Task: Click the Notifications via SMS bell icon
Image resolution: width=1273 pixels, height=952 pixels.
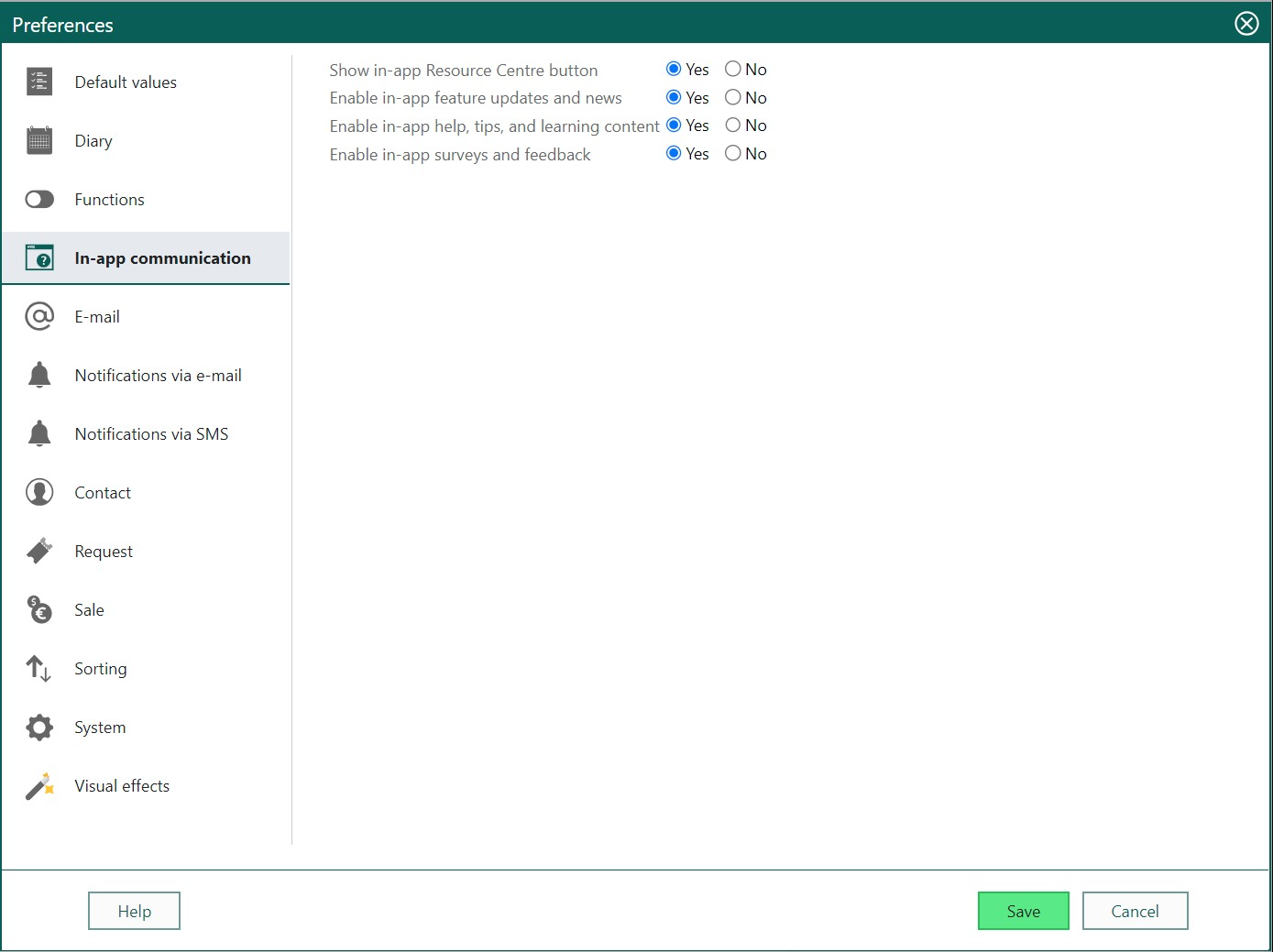Action: pyautogui.click(x=39, y=434)
